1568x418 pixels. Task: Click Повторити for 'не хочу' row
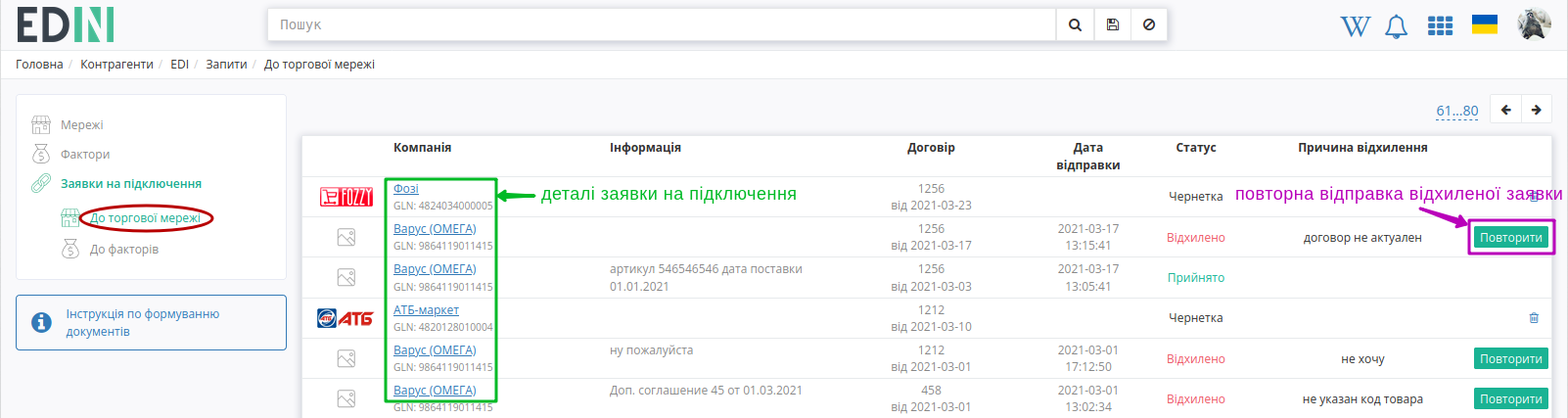pos(1511,358)
